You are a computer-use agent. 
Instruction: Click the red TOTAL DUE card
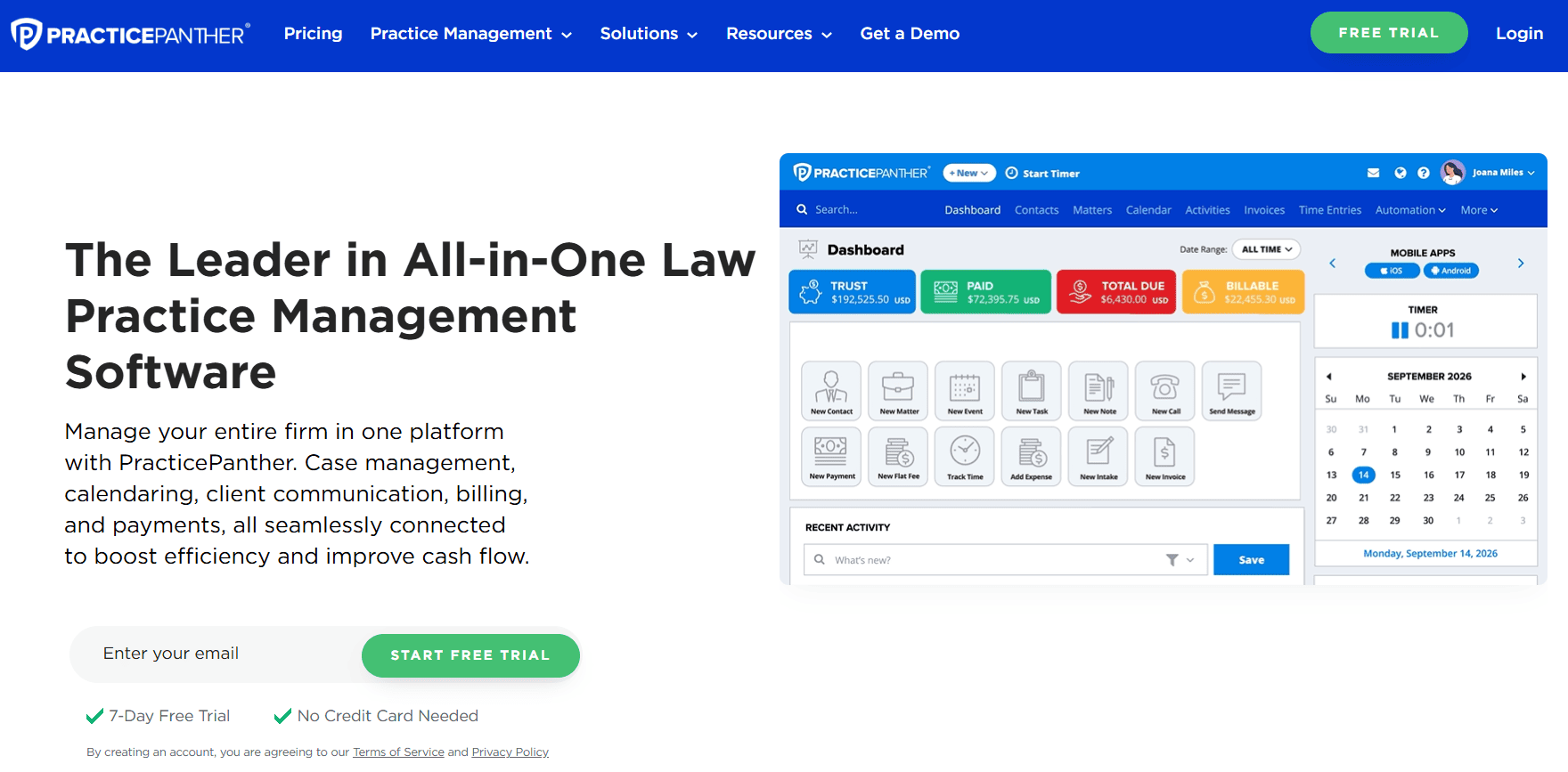coord(1116,292)
